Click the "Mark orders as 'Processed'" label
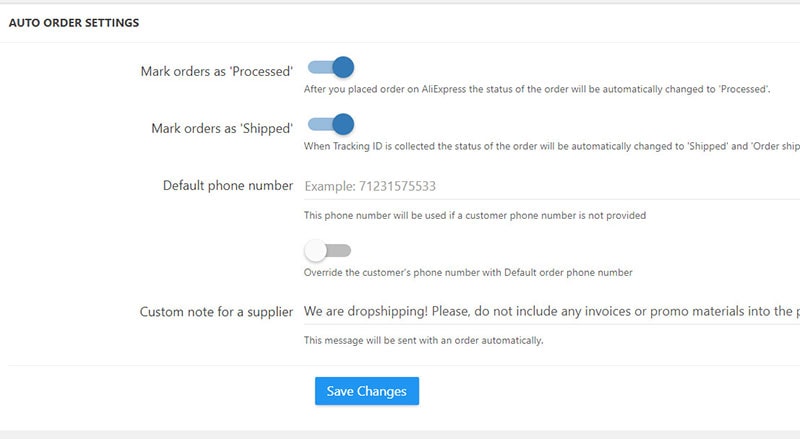The image size is (800, 439). (x=216, y=71)
